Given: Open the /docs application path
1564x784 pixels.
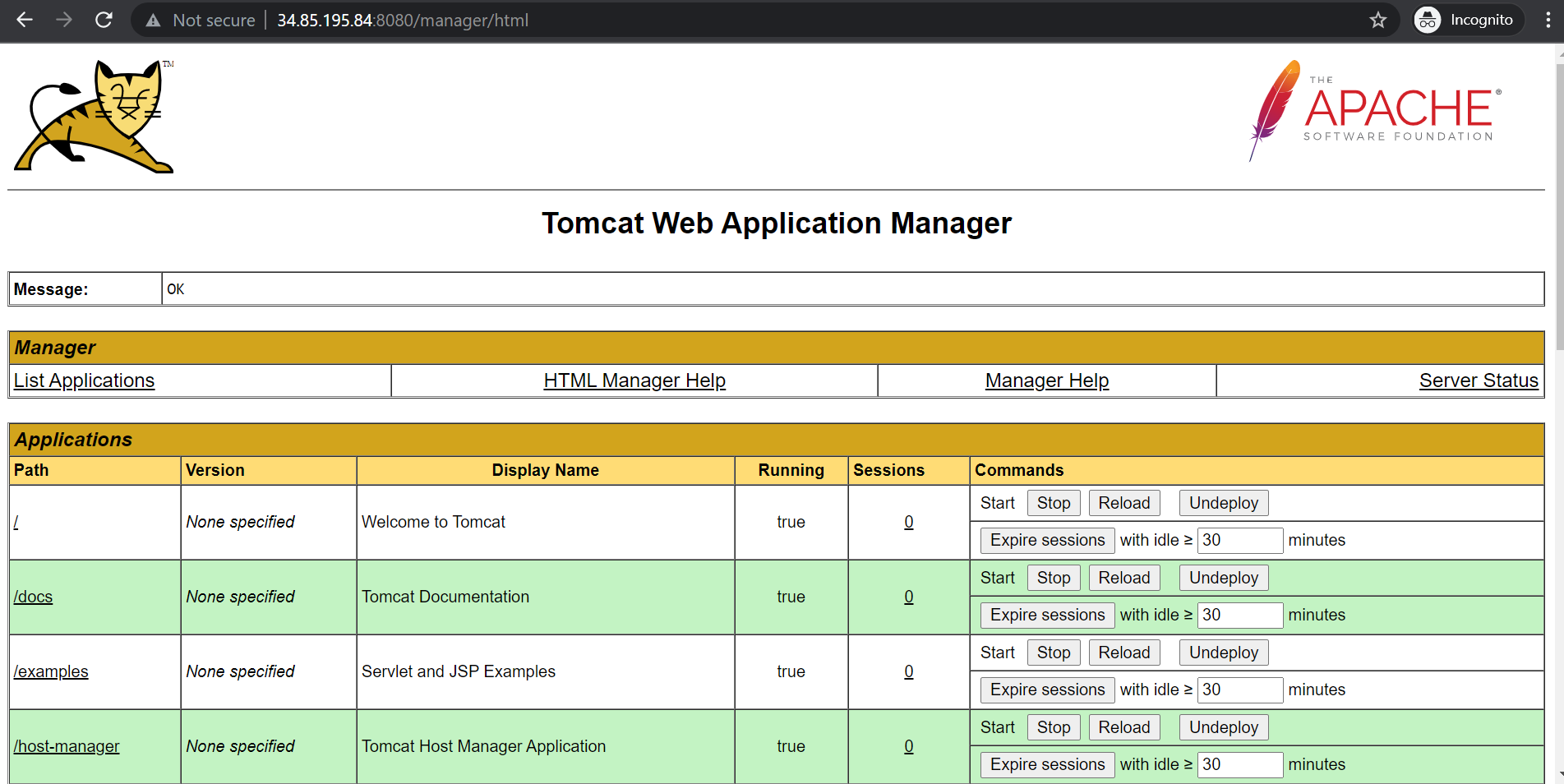Looking at the screenshot, I should tap(33, 597).
